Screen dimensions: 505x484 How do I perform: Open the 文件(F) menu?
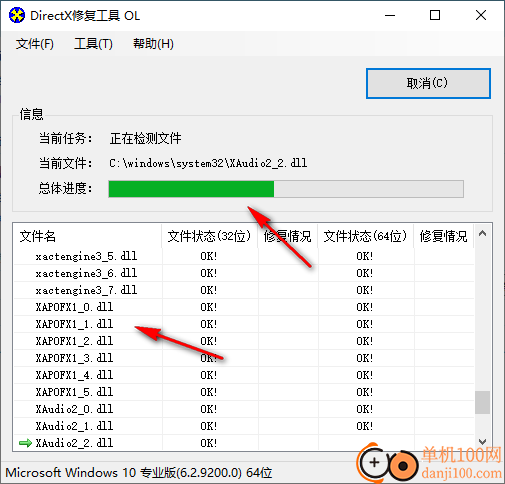[x=35, y=44]
